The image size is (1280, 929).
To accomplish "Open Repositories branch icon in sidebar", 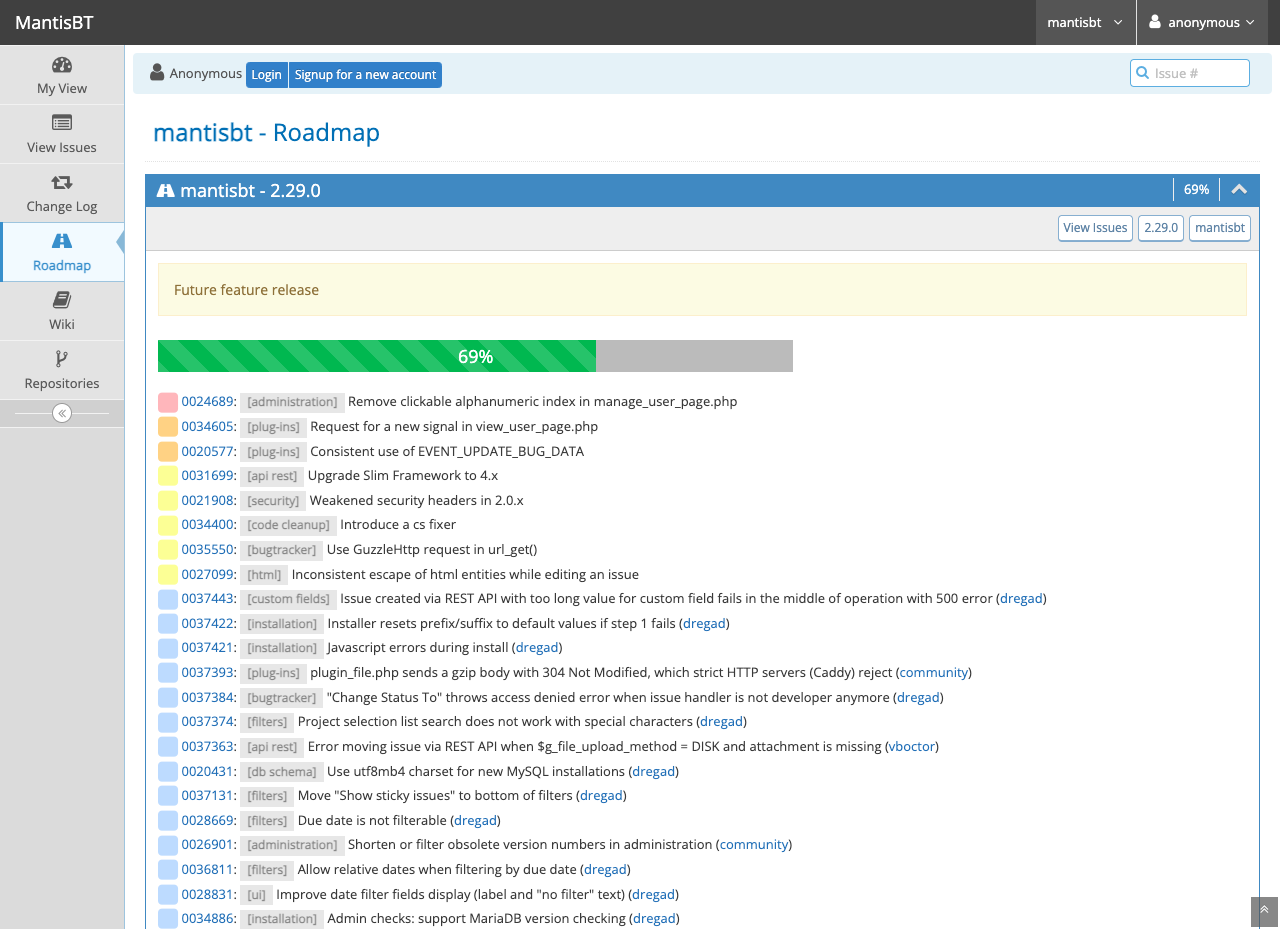I will 62,359.
